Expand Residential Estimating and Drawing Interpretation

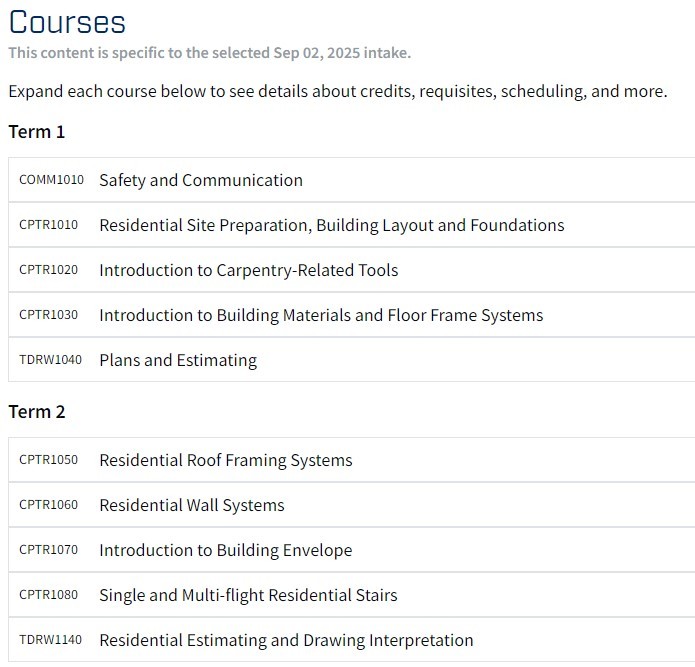351,640
